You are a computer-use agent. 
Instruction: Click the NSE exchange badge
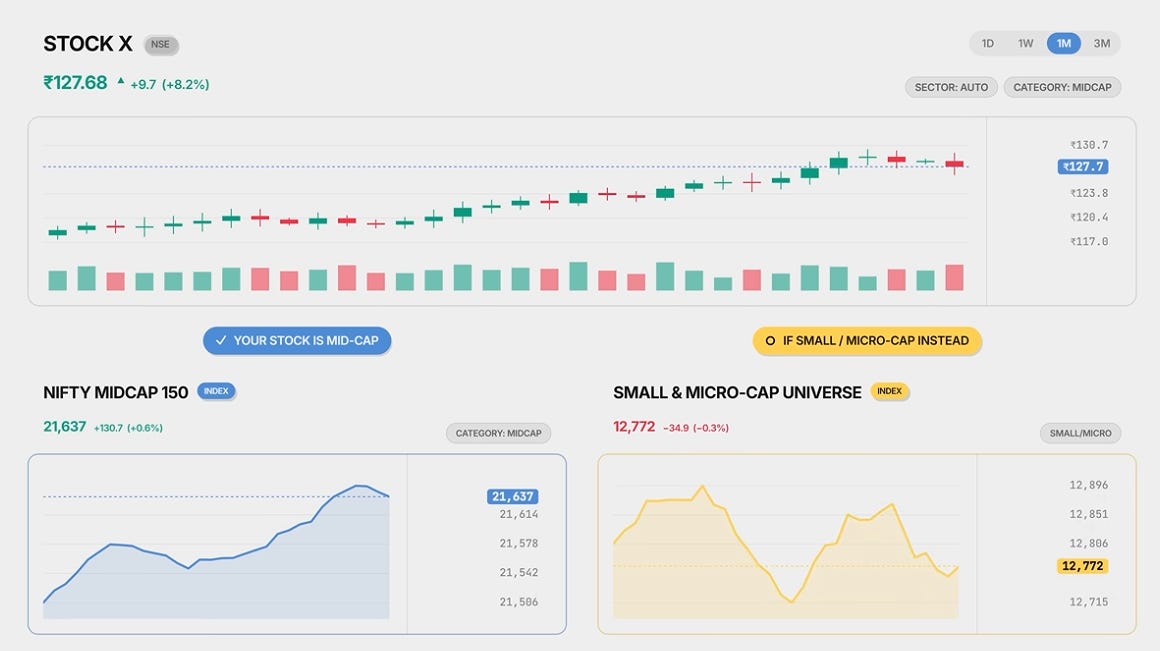161,44
